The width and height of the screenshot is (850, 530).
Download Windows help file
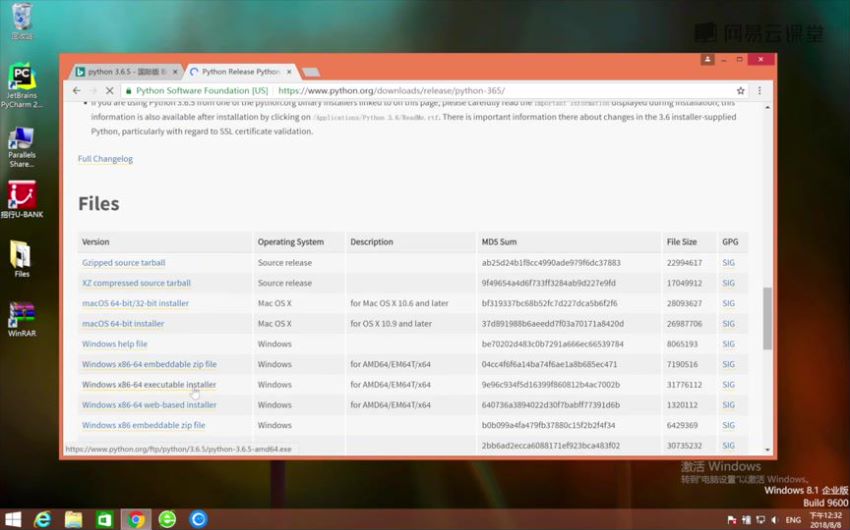point(114,344)
